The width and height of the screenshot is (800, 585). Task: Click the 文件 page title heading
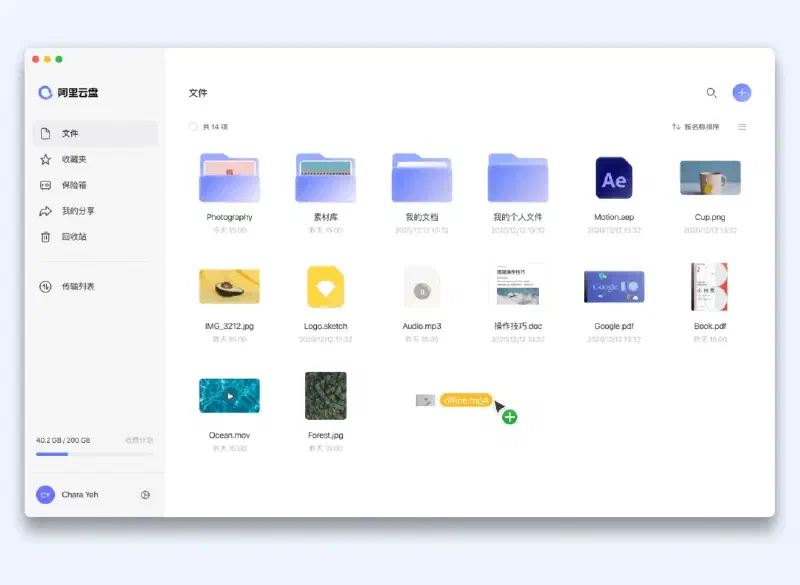click(x=198, y=93)
